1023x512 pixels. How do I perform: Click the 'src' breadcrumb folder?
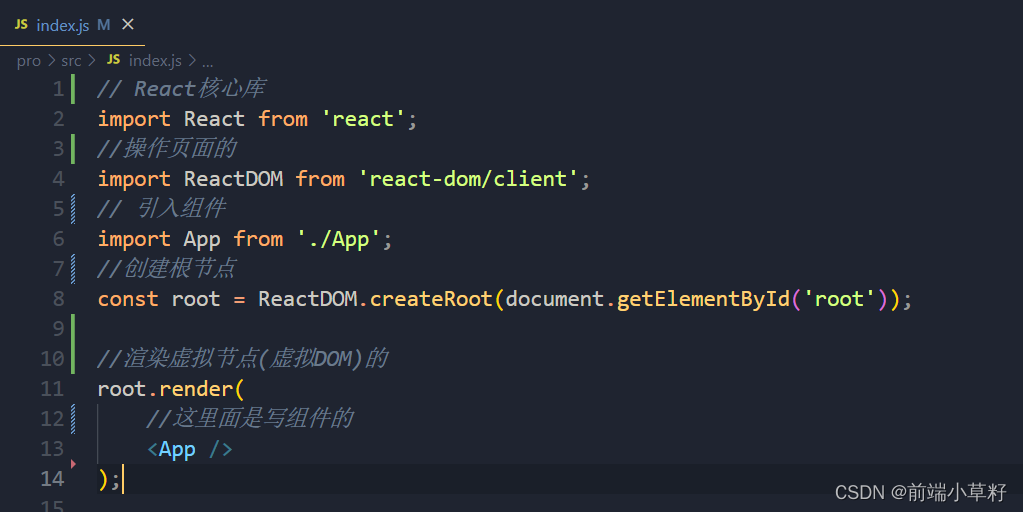[x=71, y=61]
